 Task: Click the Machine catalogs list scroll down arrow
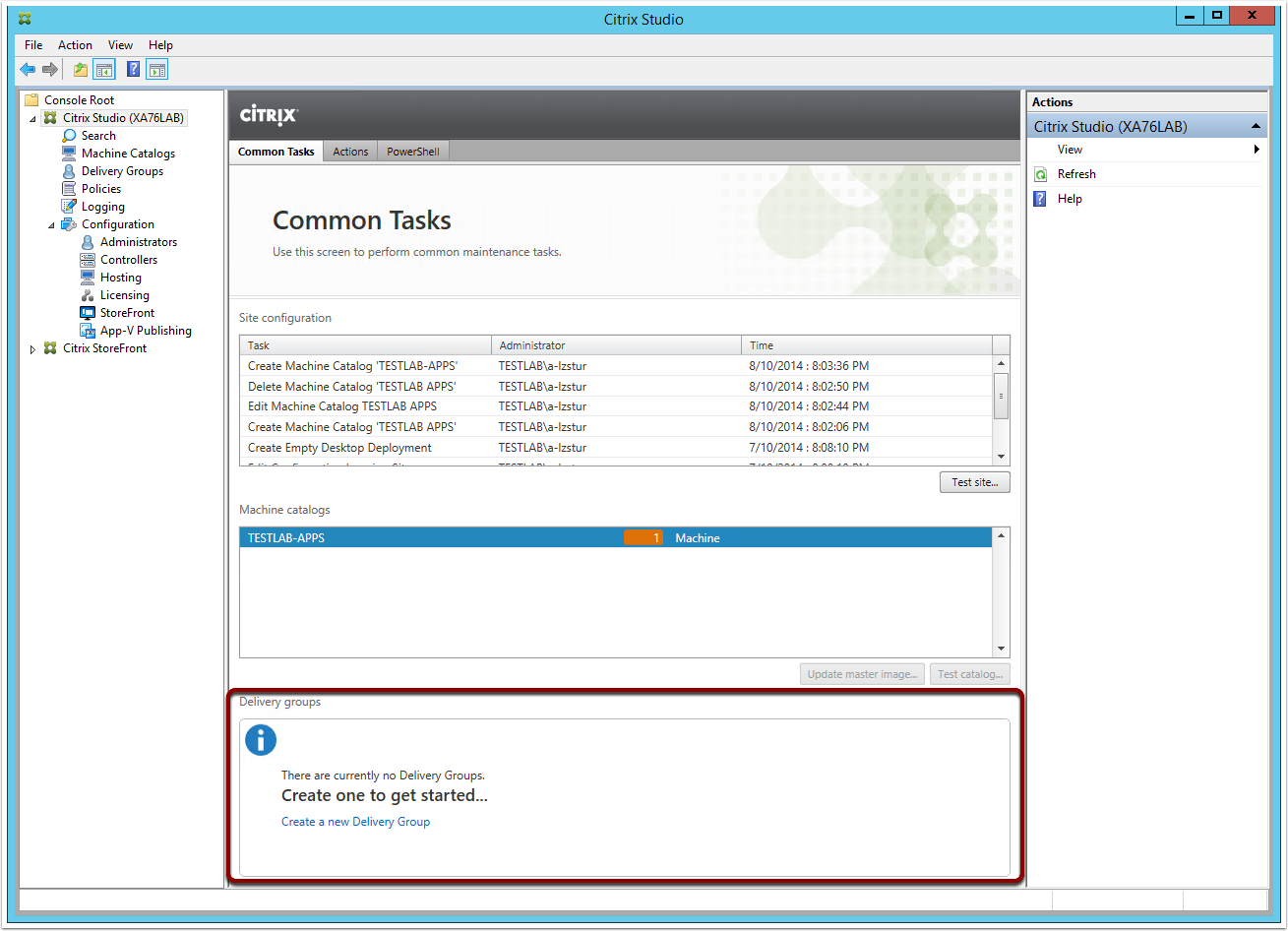click(x=1002, y=649)
